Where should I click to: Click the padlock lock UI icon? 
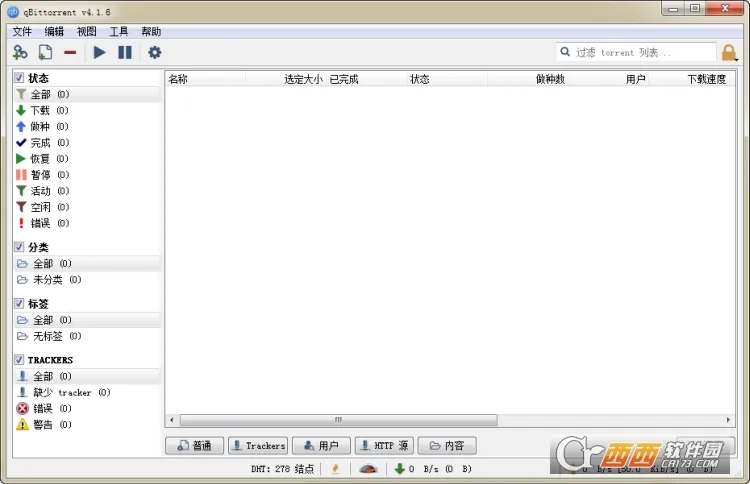click(x=729, y=52)
